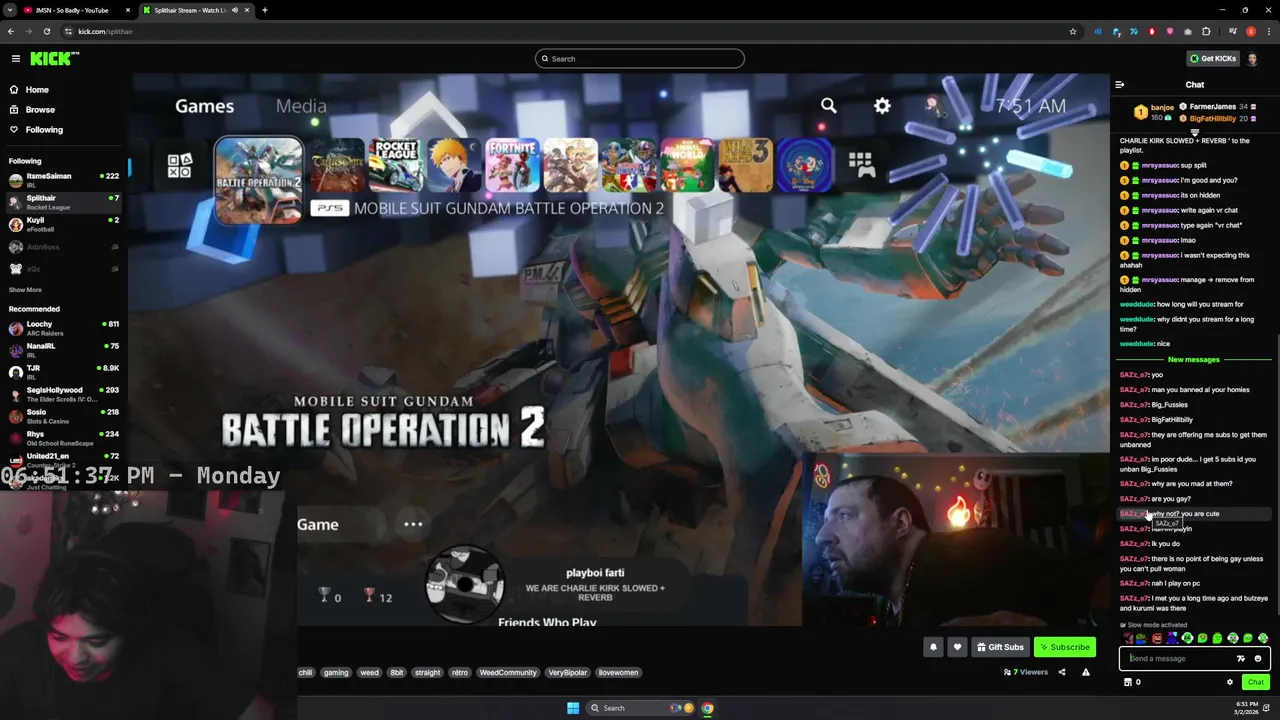Screen dimensions: 1280x720
Task: Click the first emote above chat input
Action: pyautogui.click(x=1127, y=638)
